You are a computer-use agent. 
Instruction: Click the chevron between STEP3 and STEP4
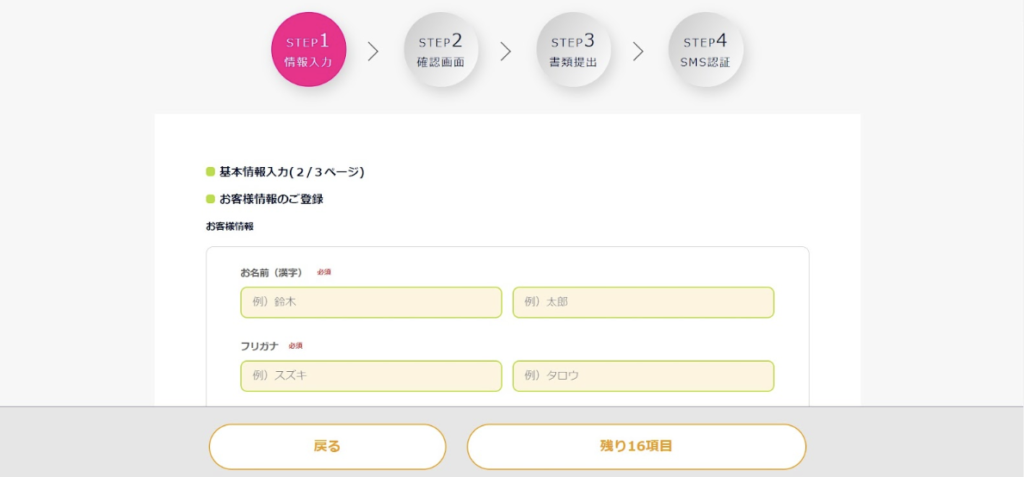click(638, 51)
